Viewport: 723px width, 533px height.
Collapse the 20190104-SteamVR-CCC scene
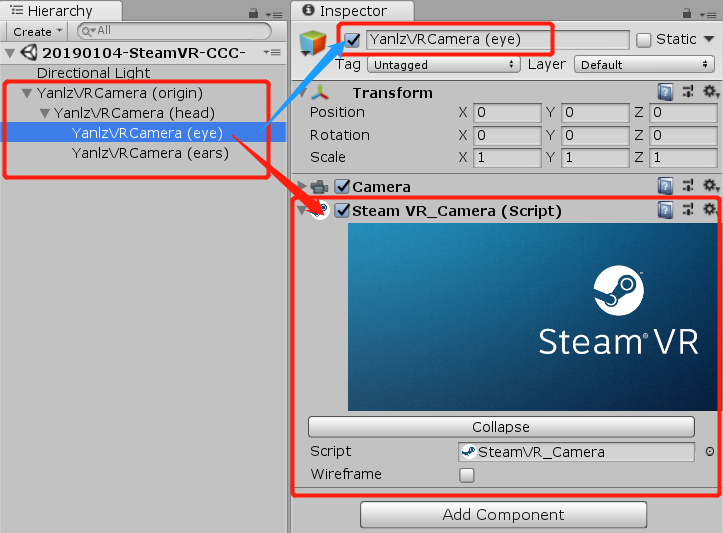[10, 53]
